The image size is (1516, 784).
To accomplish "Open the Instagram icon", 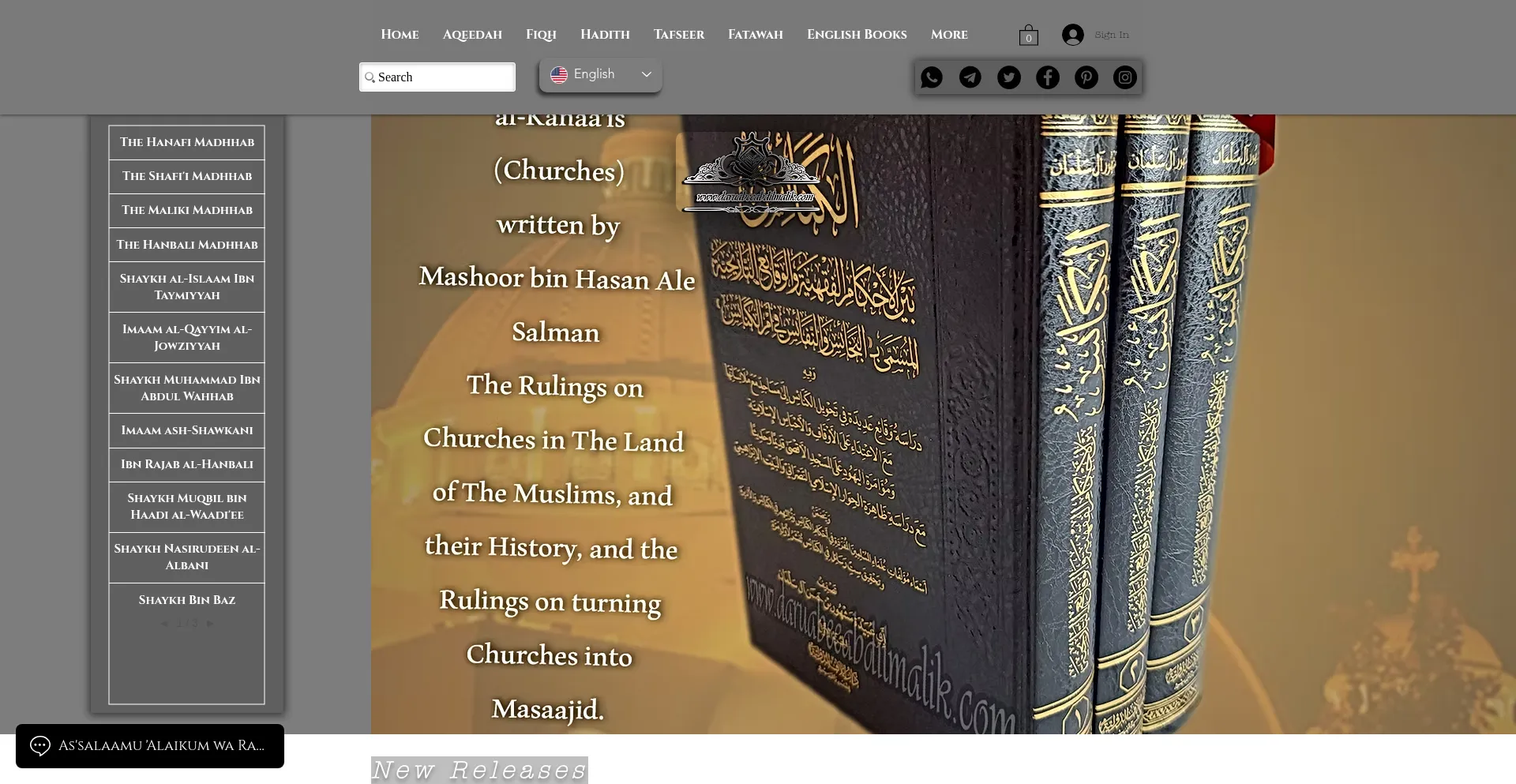I will [x=1125, y=77].
